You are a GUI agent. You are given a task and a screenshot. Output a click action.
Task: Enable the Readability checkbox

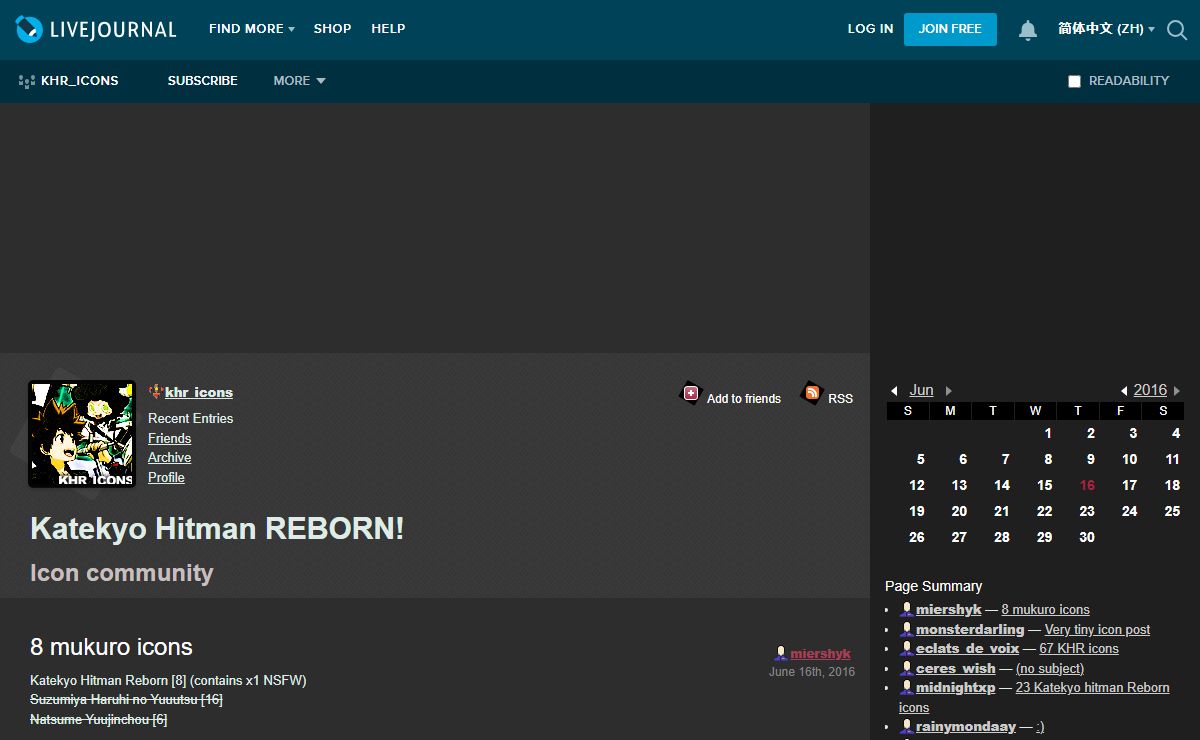(1074, 81)
